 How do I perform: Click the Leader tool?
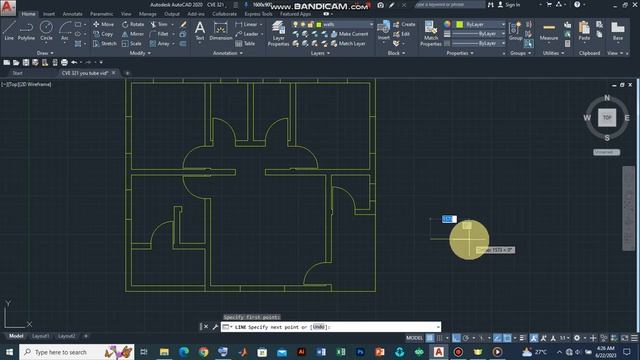click(x=247, y=34)
